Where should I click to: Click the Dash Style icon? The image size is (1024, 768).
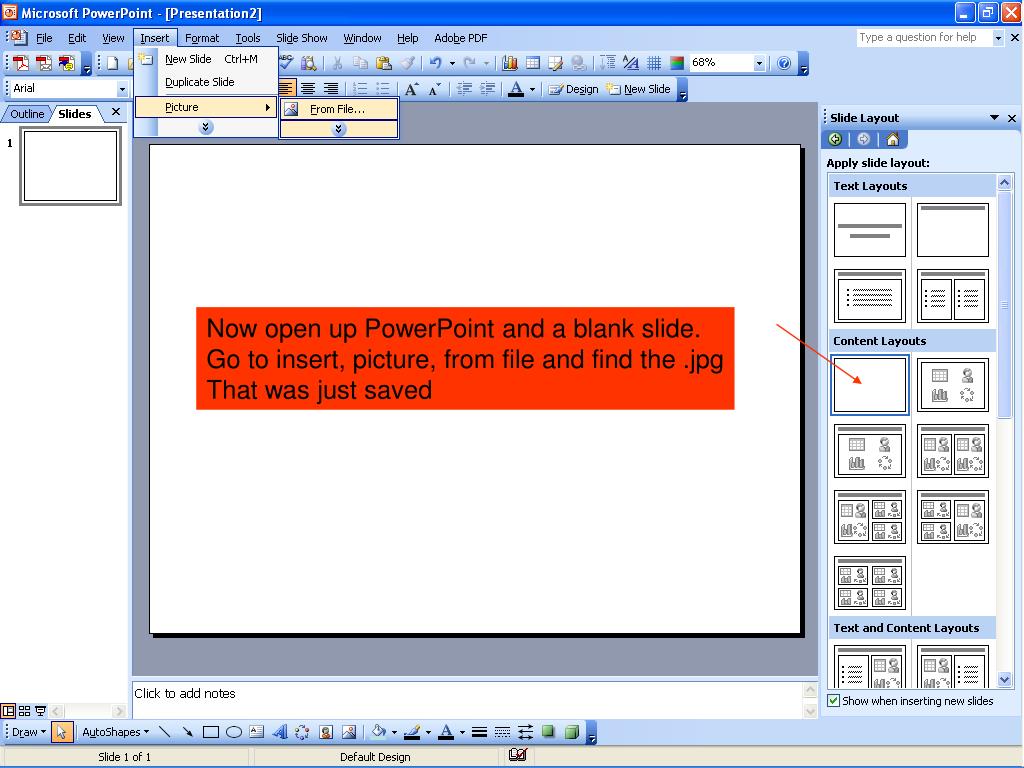(x=502, y=732)
